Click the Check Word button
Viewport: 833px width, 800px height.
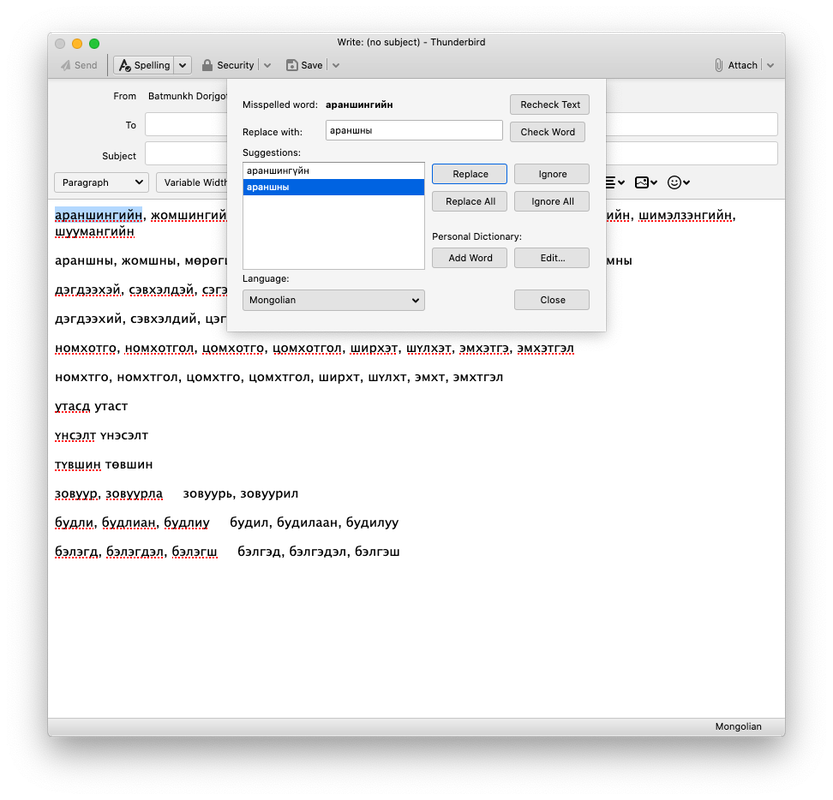[x=547, y=132]
